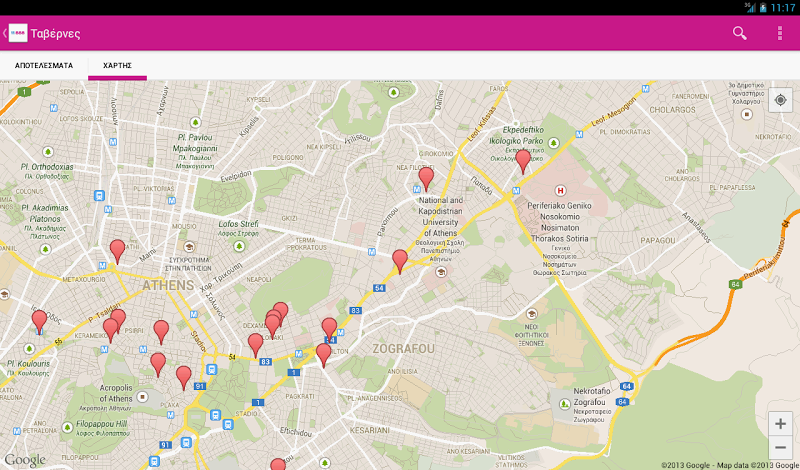Image resolution: width=800 pixels, height=470 pixels.
Task: Tap the university marker below Kapodistrian University
Action: (x=441, y=272)
